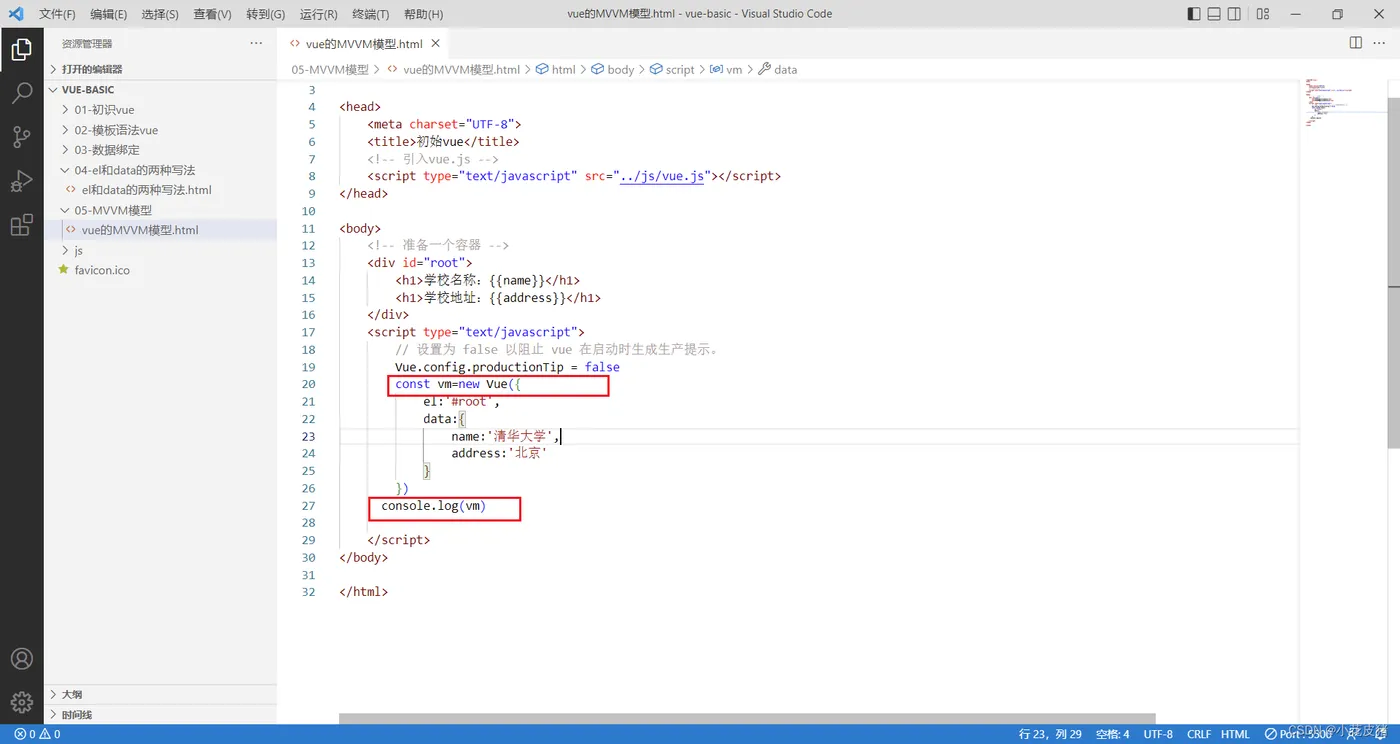Image resolution: width=1400 pixels, height=744 pixels.
Task: Click the horizontal editor scrollbar
Action: pos(747,719)
